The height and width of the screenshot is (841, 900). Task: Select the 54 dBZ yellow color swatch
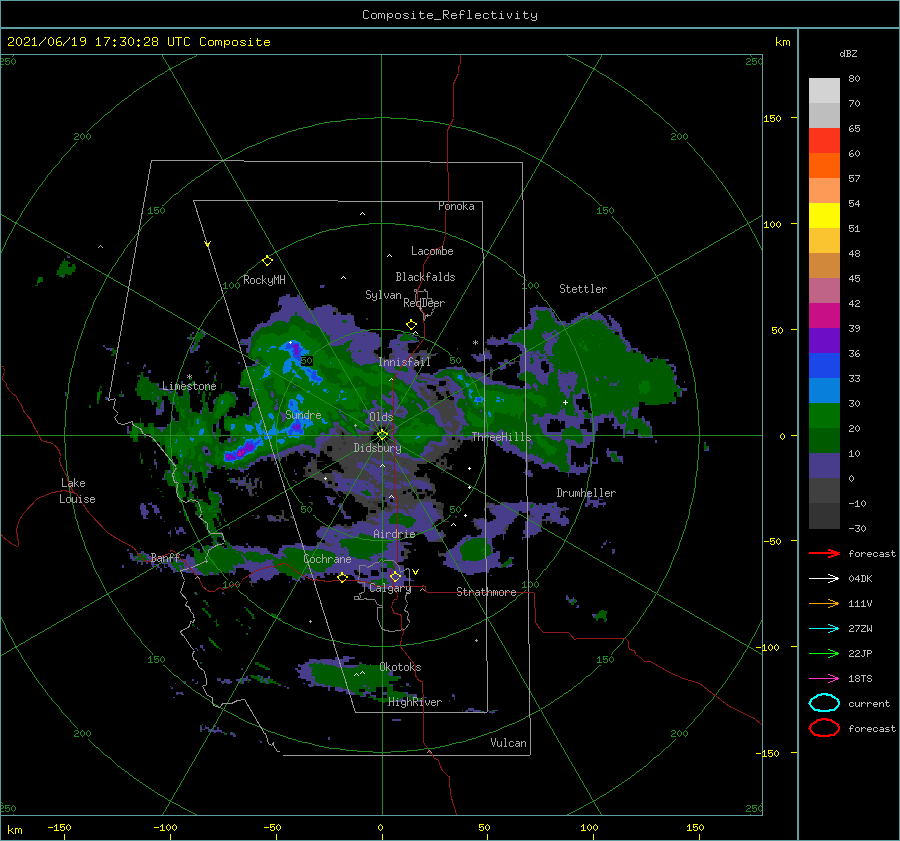pyautogui.click(x=824, y=216)
